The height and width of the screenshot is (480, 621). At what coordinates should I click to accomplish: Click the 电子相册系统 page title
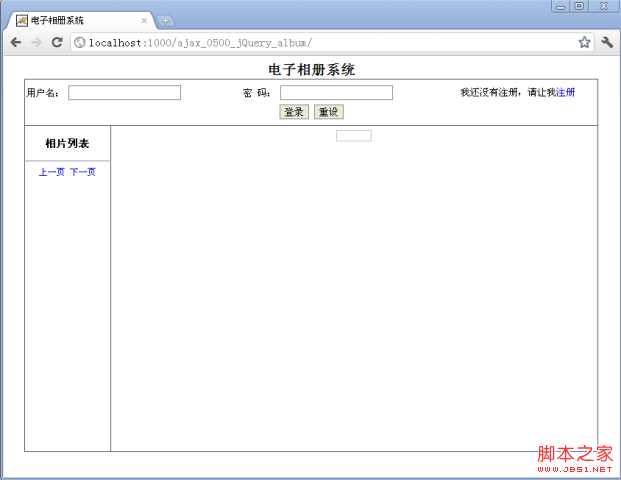coord(311,70)
